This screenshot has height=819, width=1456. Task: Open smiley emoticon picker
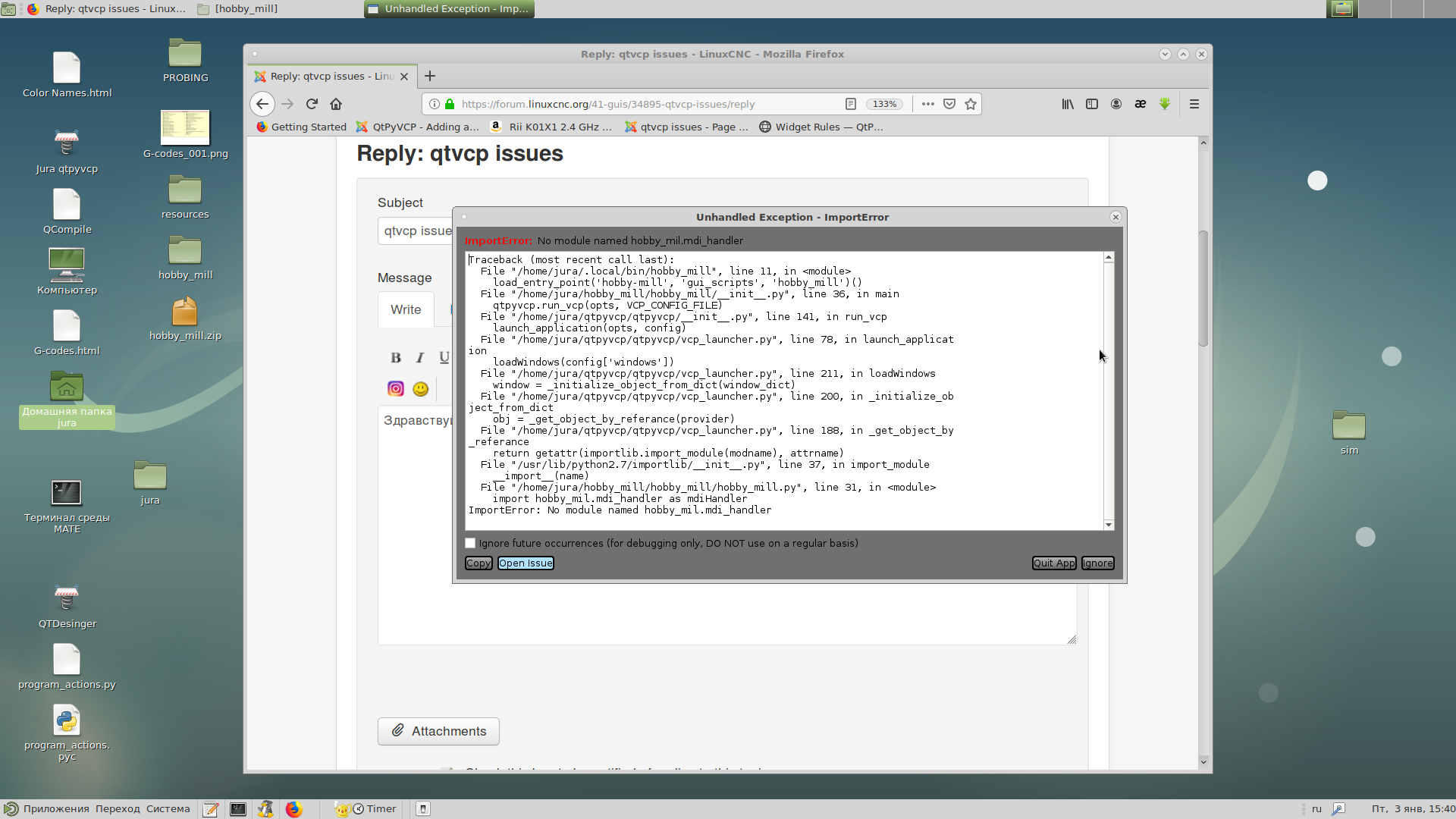point(421,389)
